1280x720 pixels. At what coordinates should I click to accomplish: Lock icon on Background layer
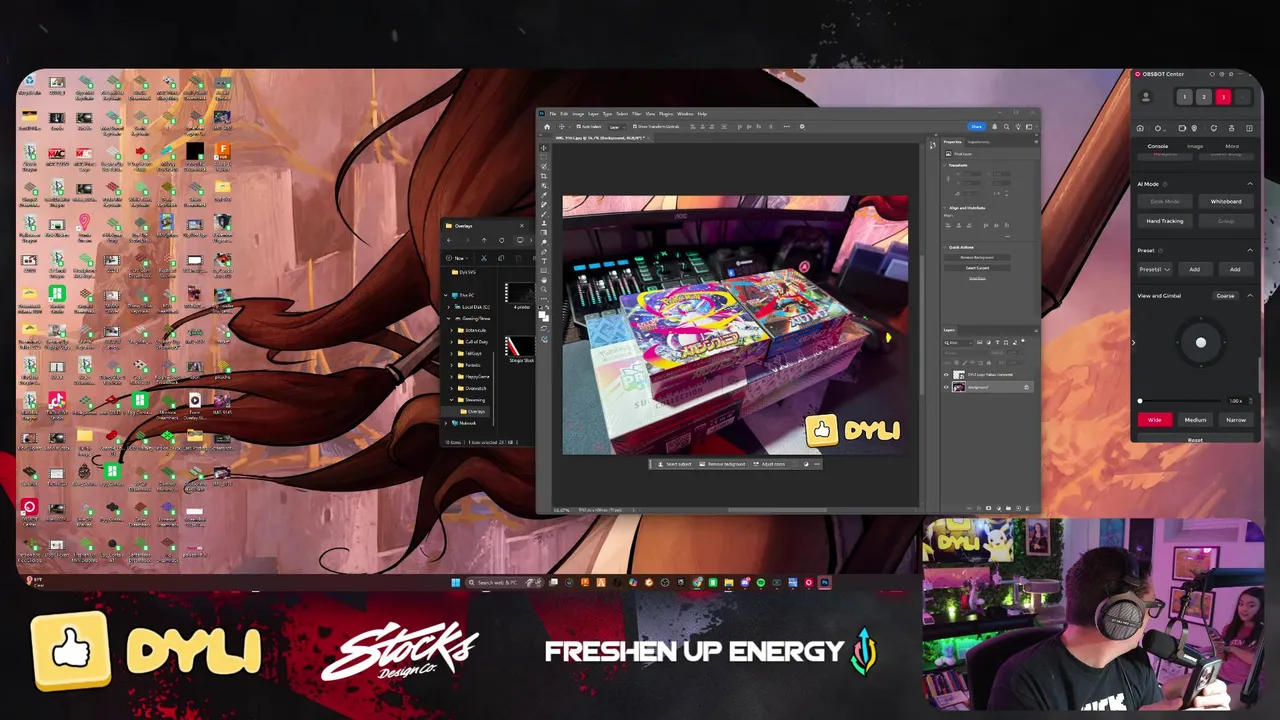pos(1026,387)
